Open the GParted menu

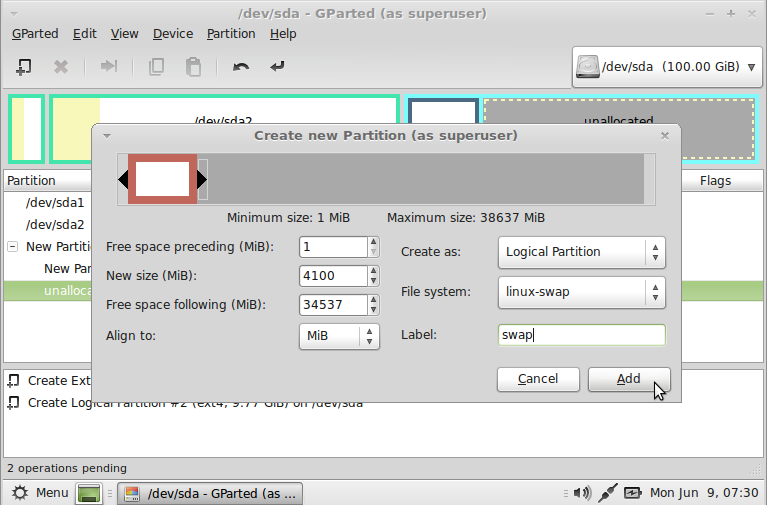(35, 34)
